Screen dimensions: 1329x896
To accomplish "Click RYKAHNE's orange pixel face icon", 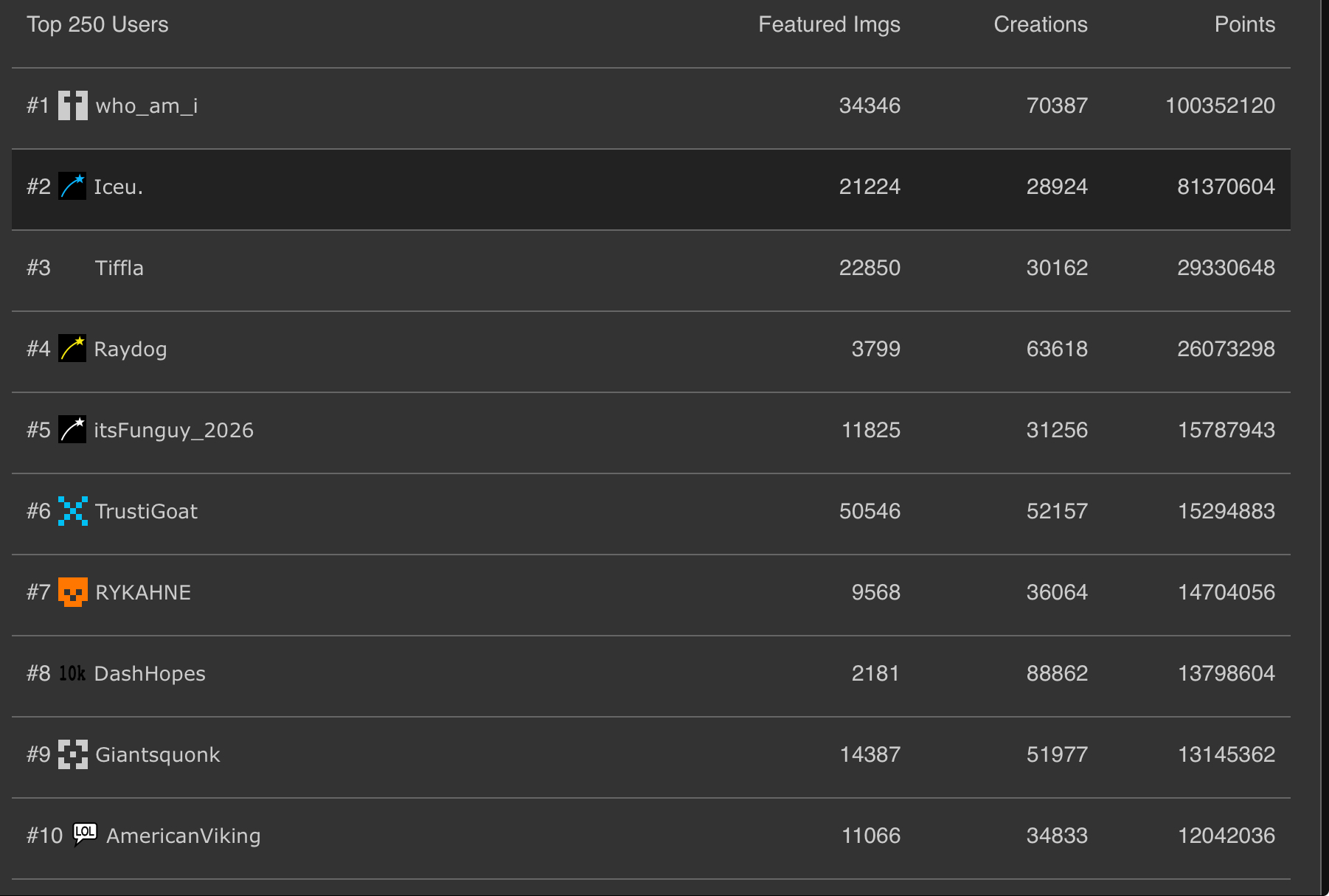I will tap(72, 592).
